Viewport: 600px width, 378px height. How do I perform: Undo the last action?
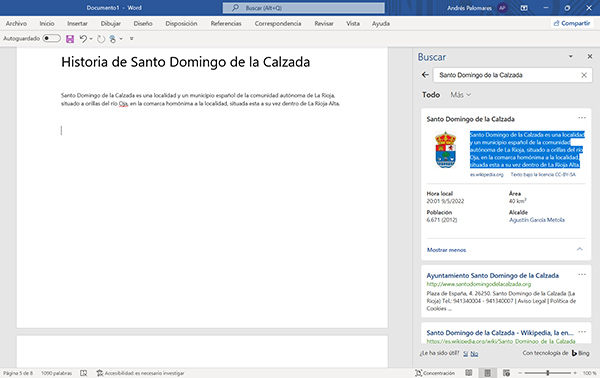tap(83, 39)
